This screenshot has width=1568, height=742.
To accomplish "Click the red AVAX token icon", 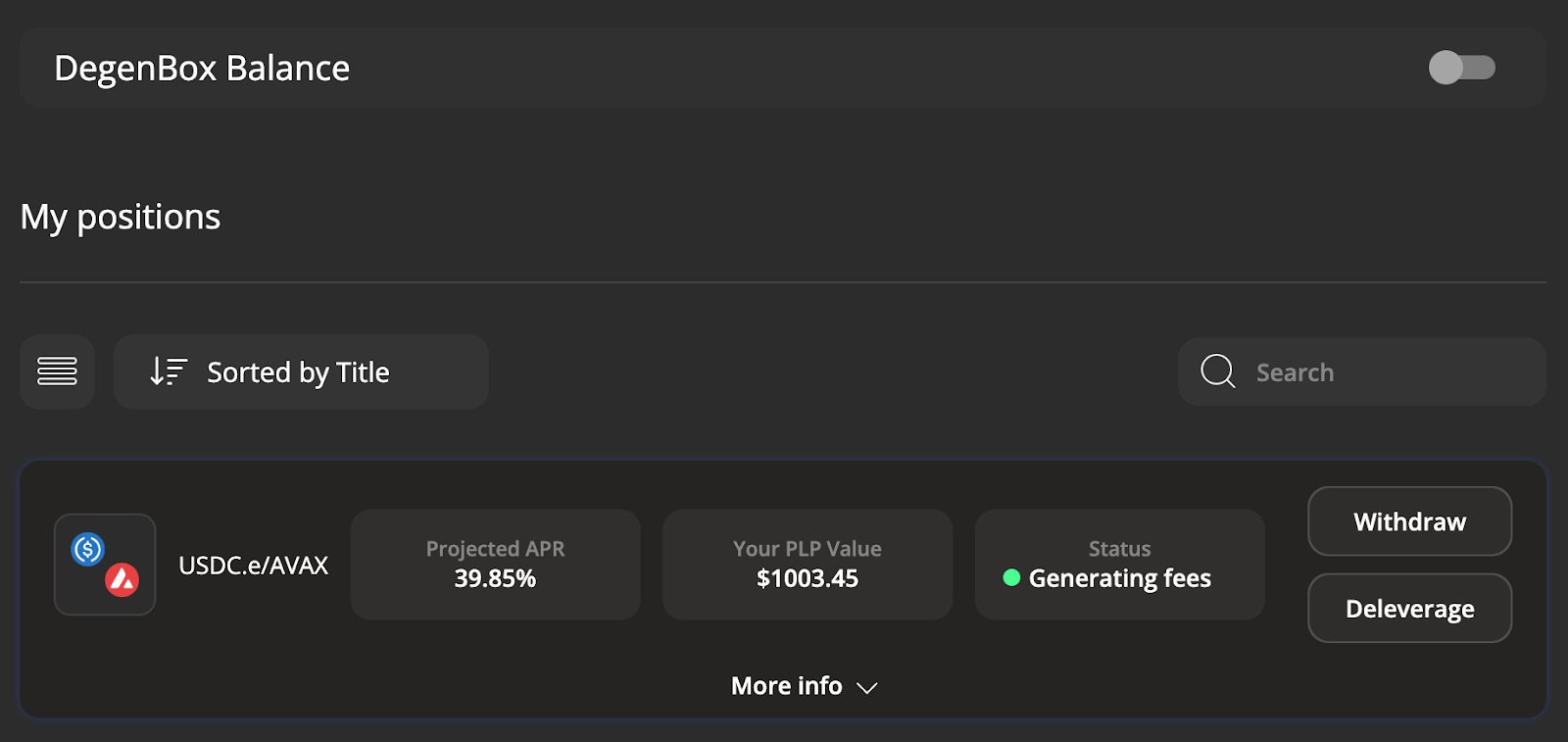I will [122, 580].
